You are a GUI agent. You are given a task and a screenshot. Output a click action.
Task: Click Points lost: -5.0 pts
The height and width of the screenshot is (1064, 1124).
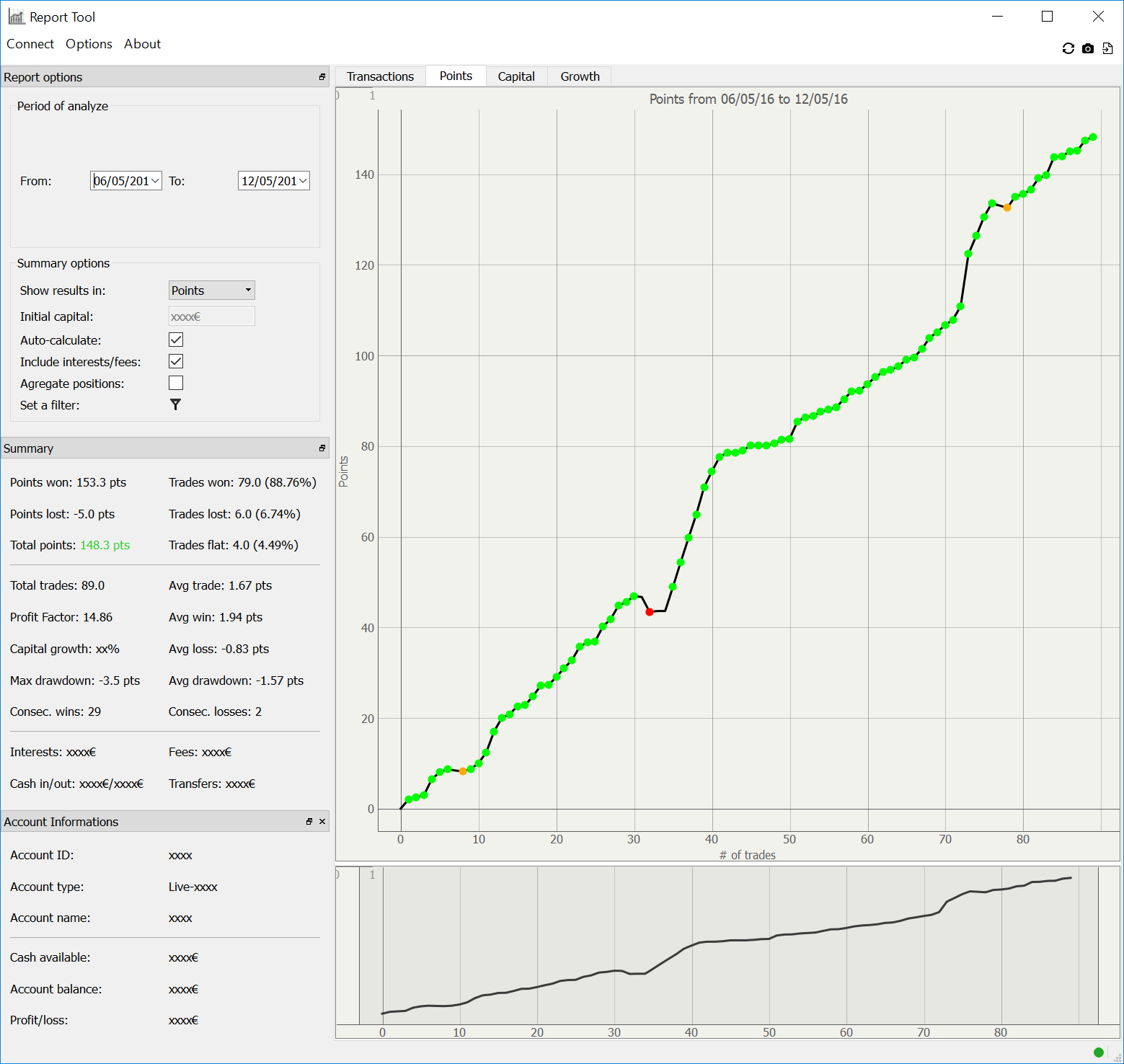pyautogui.click(x=63, y=514)
